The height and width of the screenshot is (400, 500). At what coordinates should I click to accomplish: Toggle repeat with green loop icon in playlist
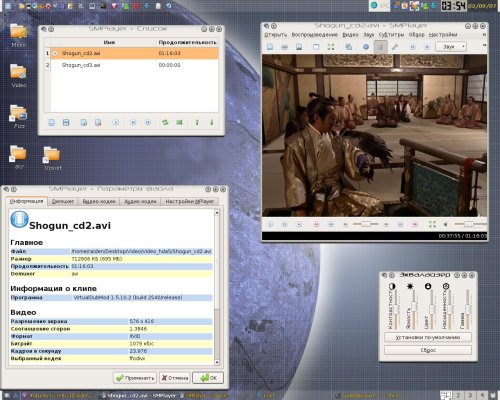(165, 122)
